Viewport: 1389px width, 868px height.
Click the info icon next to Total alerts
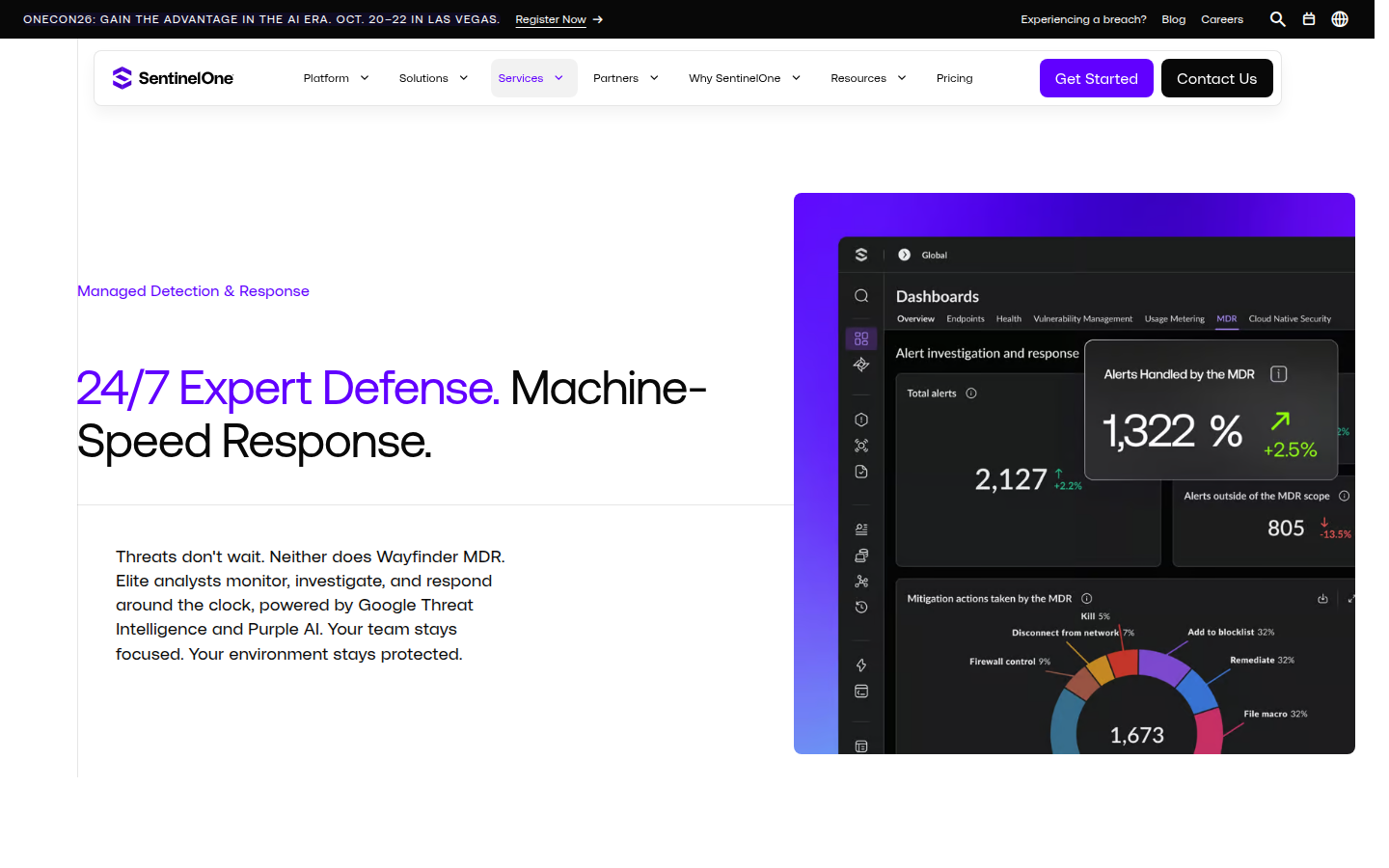(971, 393)
